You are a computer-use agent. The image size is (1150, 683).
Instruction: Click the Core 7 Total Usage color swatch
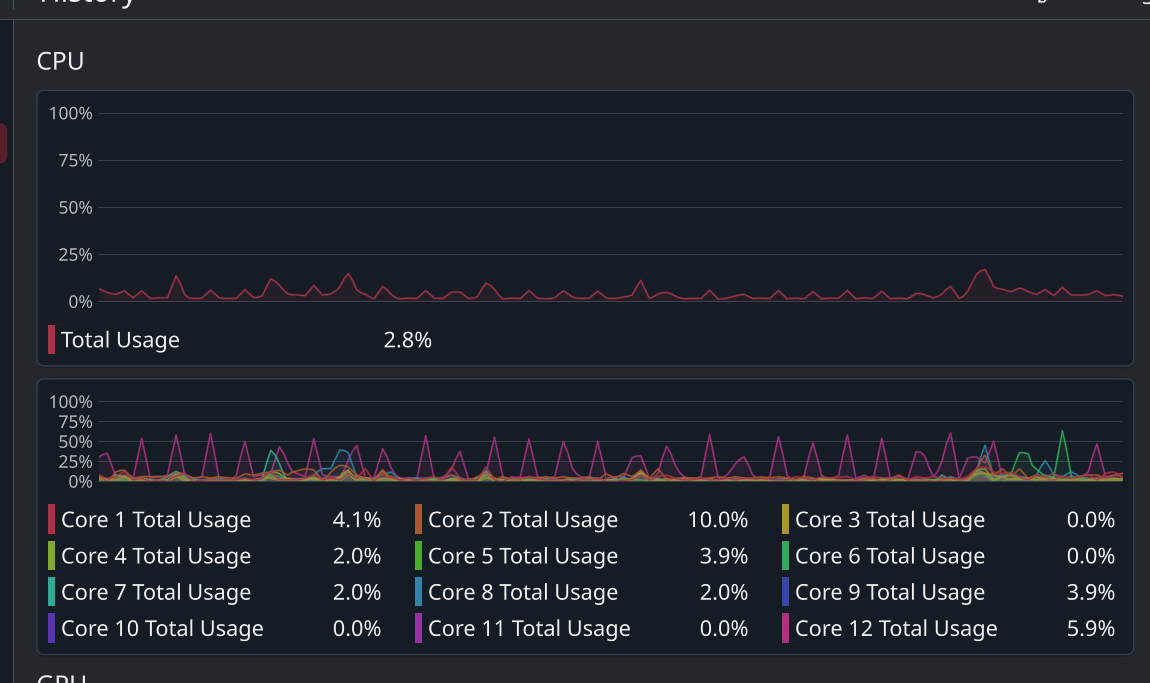pyautogui.click(x=51, y=592)
